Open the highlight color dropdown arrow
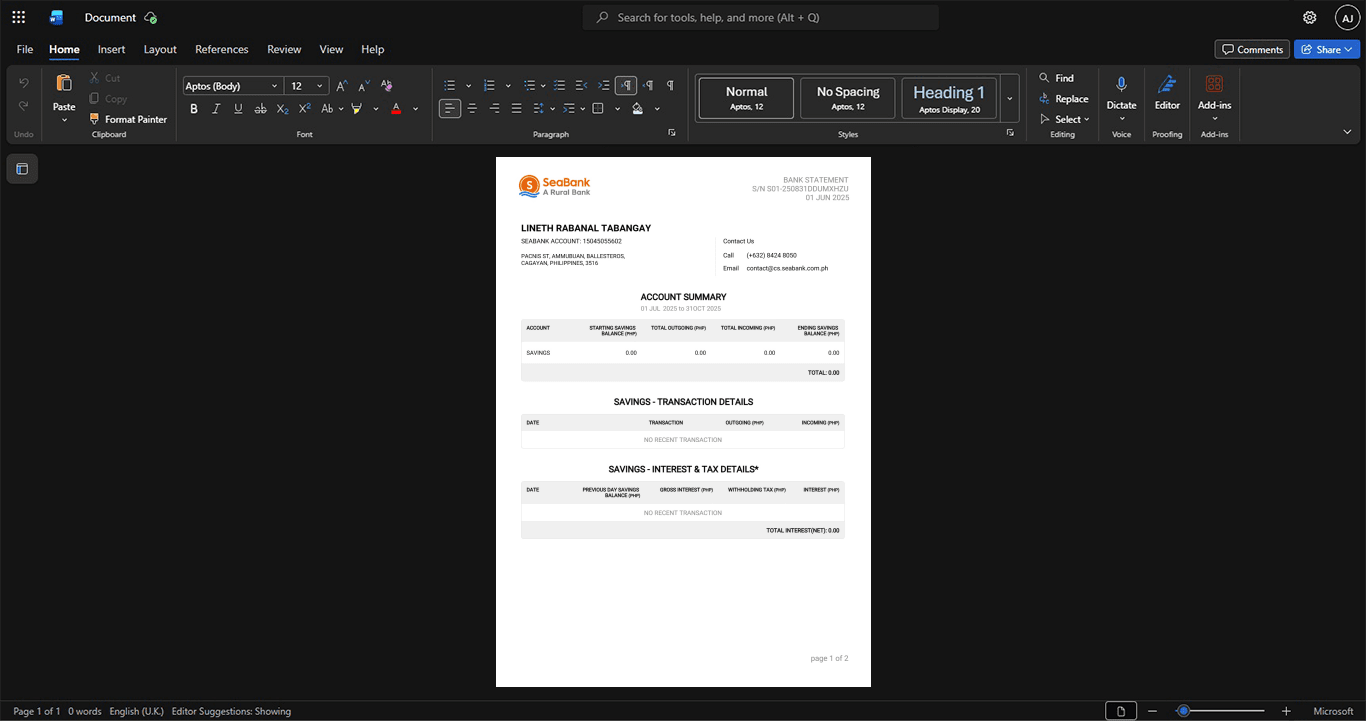 pos(376,108)
